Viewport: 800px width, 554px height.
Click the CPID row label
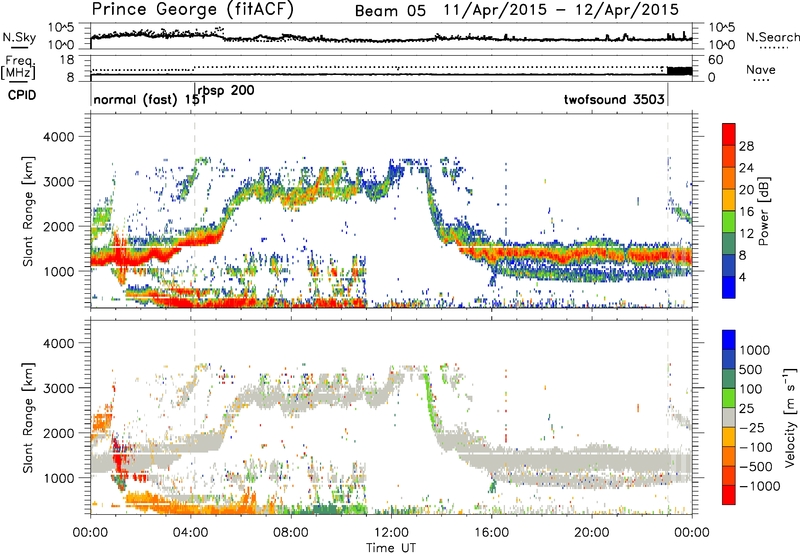pos(22,95)
